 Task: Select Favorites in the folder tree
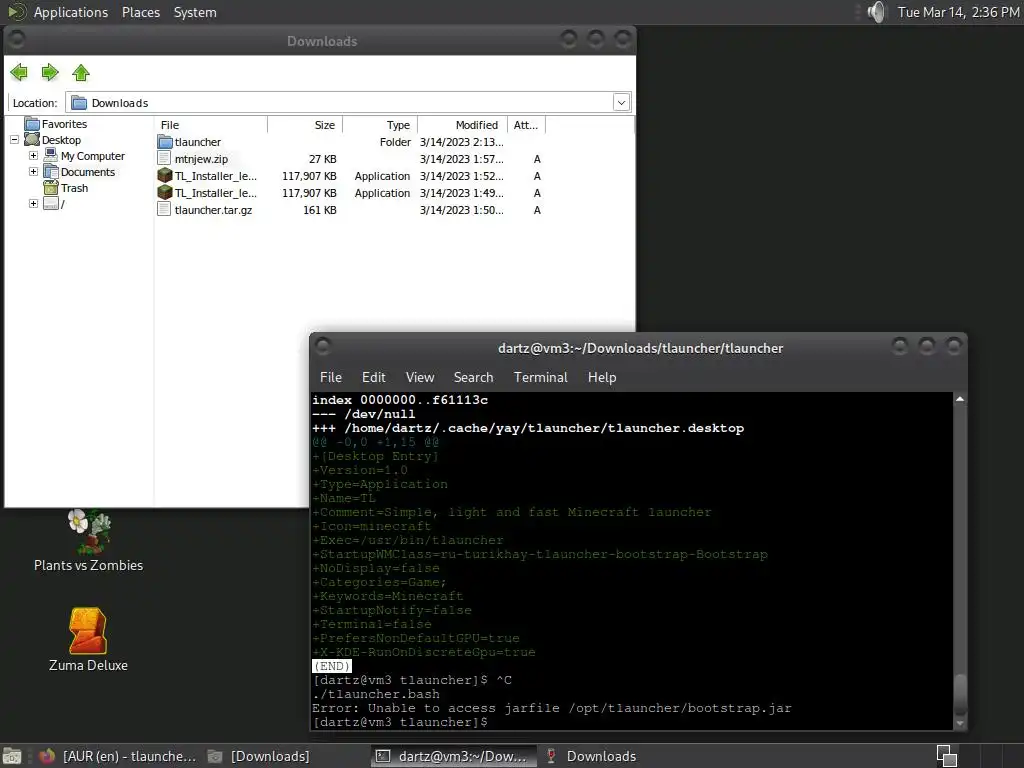(x=64, y=124)
